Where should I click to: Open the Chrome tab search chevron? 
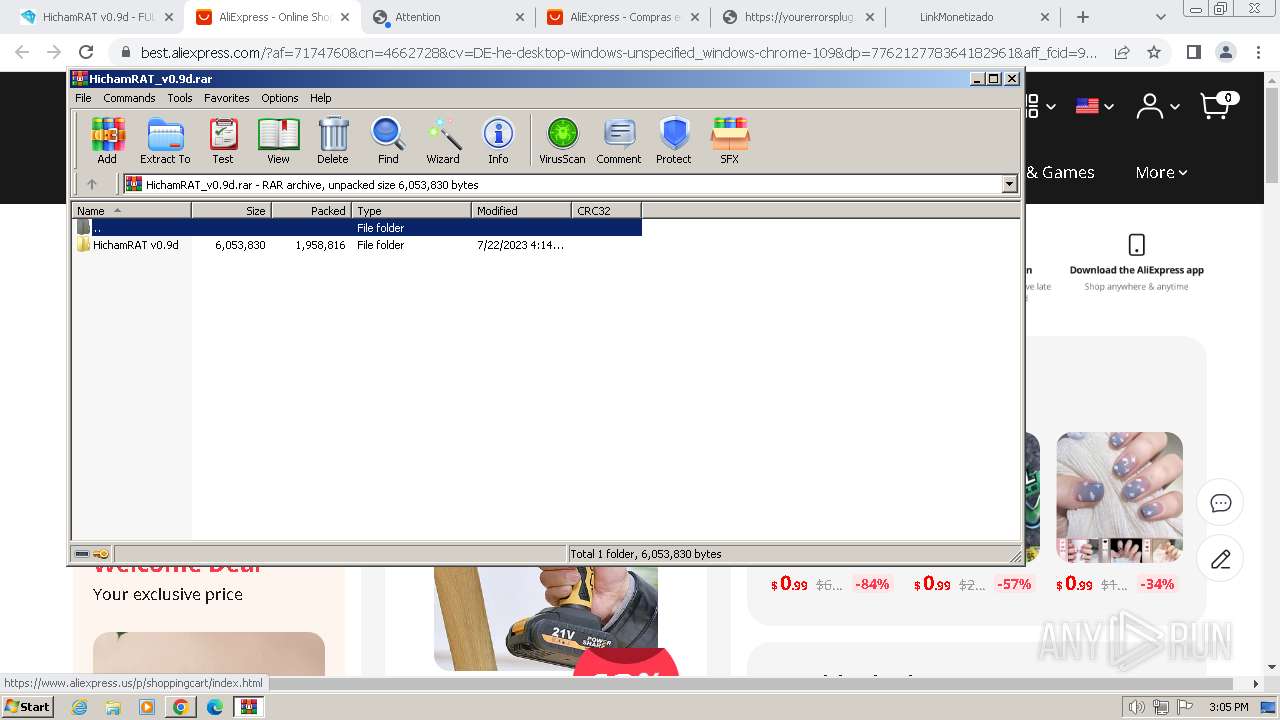pyautogui.click(x=1160, y=17)
